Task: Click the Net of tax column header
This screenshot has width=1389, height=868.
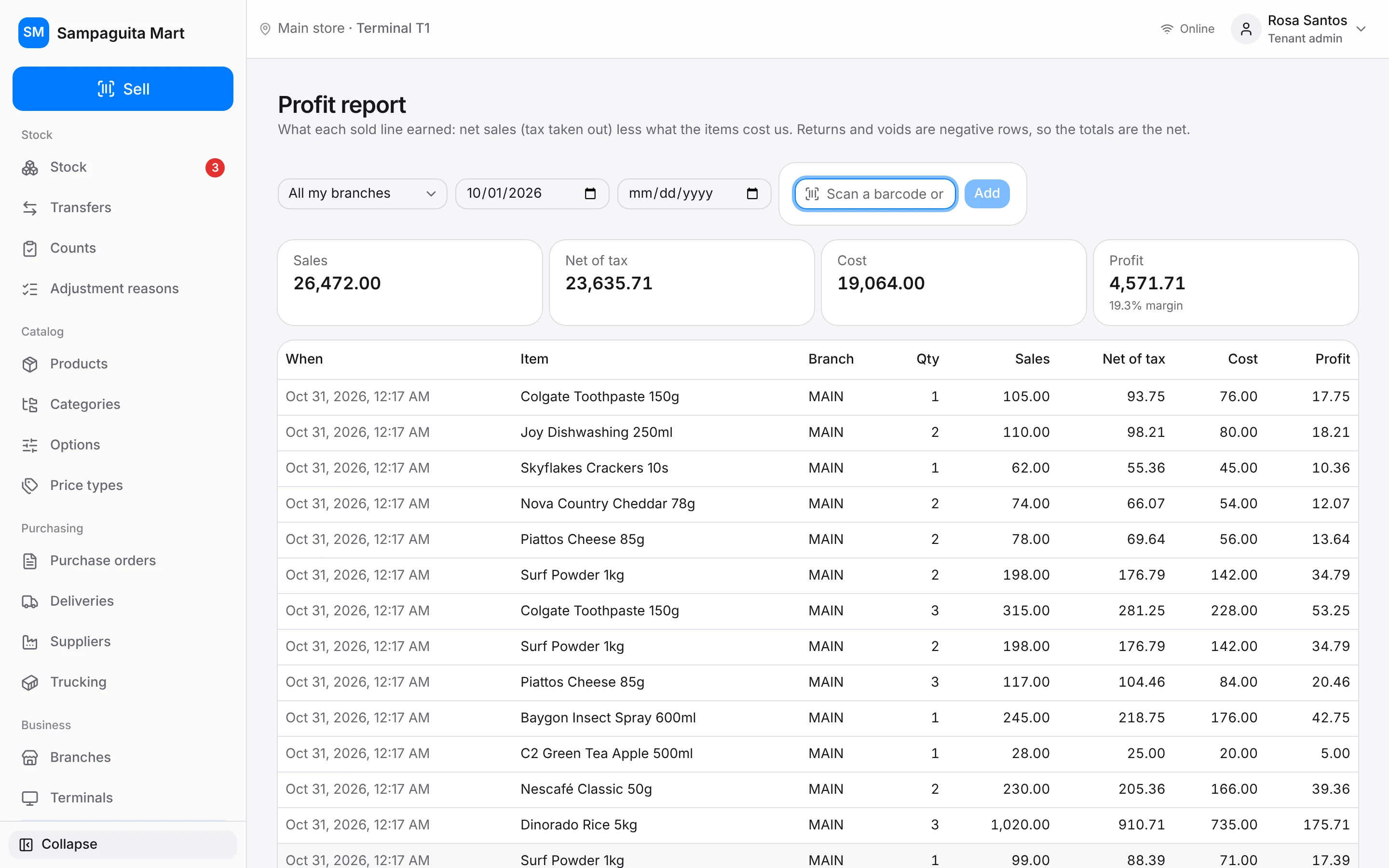Action: [1133, 359]
